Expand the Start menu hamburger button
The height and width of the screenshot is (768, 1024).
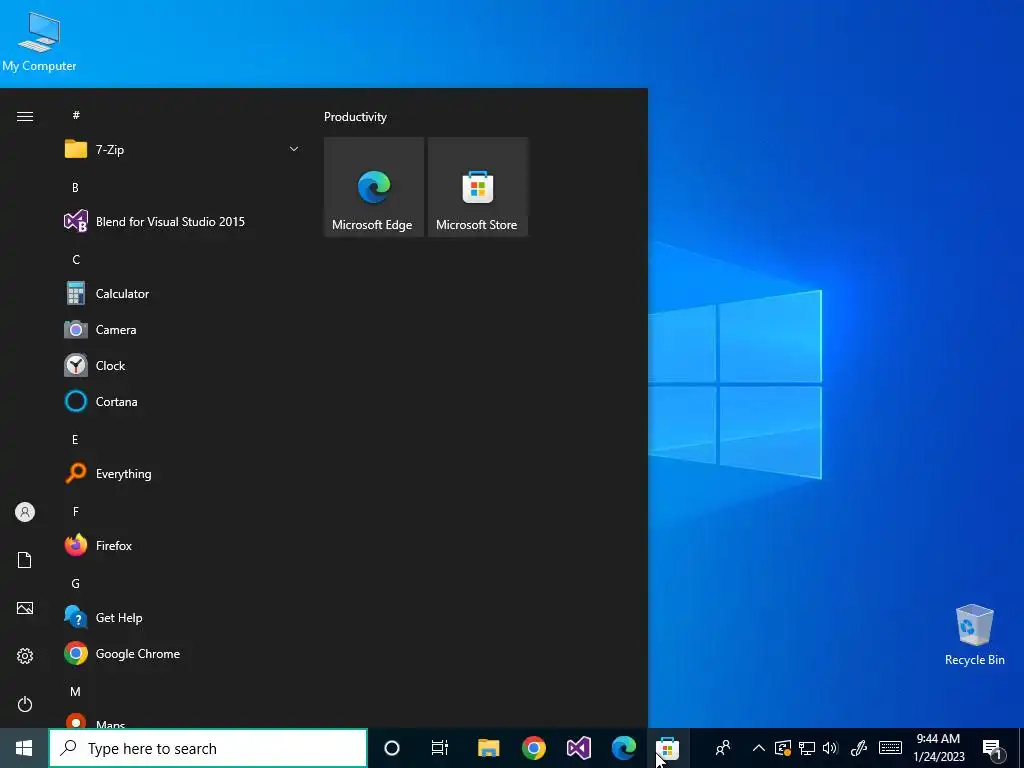25,116
